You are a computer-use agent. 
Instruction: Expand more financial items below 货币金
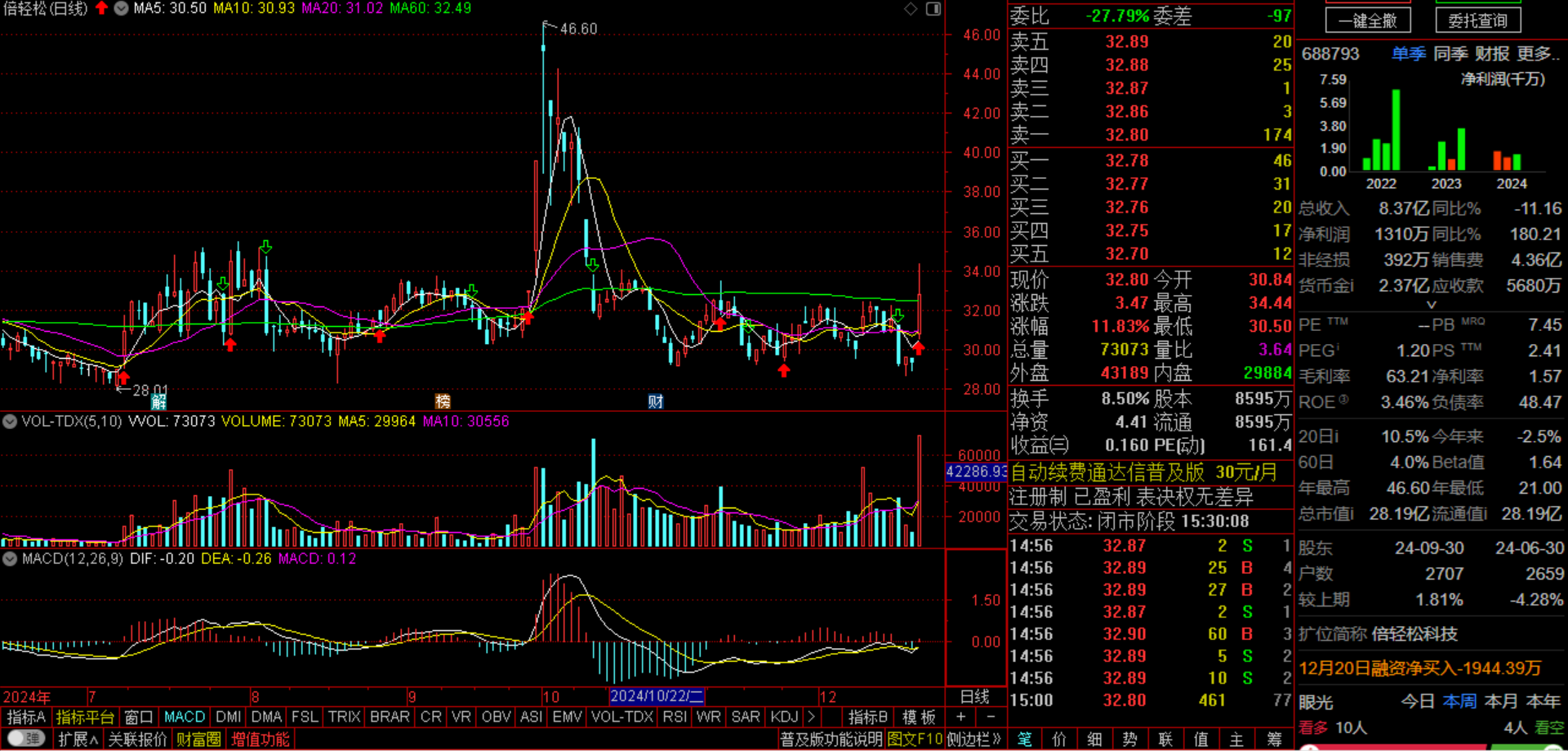[1431, 304]
